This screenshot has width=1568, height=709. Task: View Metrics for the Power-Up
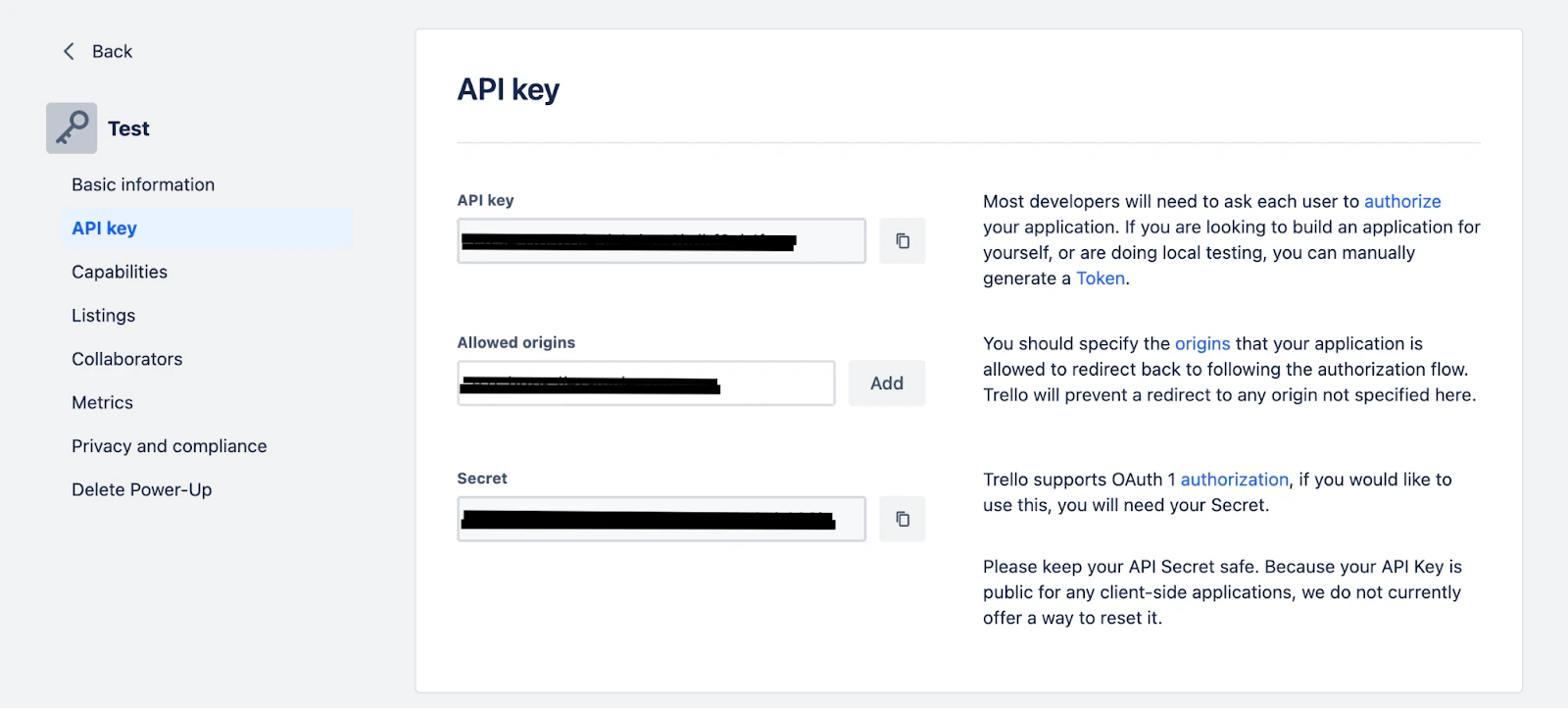[x=102, y=402]
